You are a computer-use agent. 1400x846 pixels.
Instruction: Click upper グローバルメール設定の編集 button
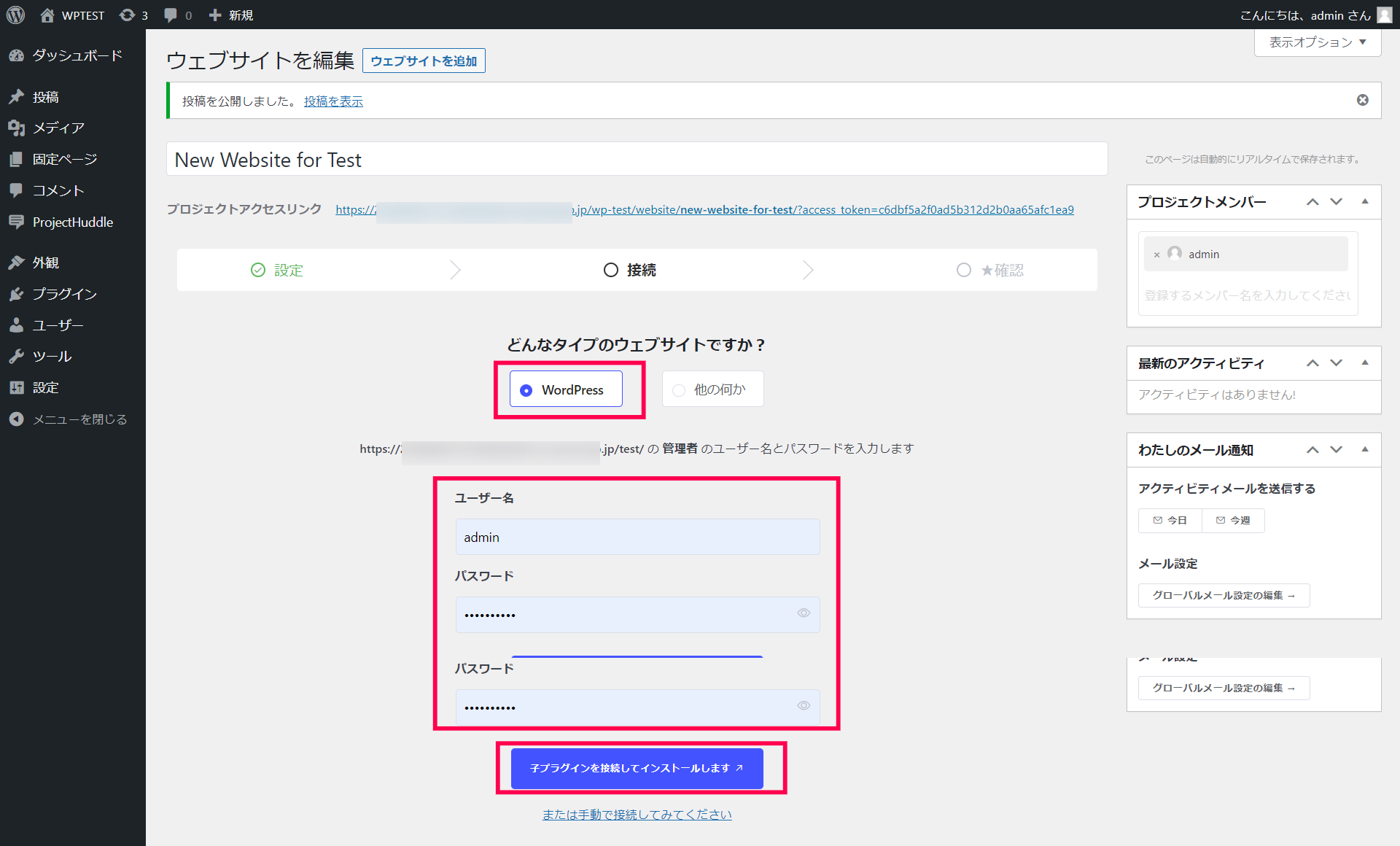tap(1224, 596)
